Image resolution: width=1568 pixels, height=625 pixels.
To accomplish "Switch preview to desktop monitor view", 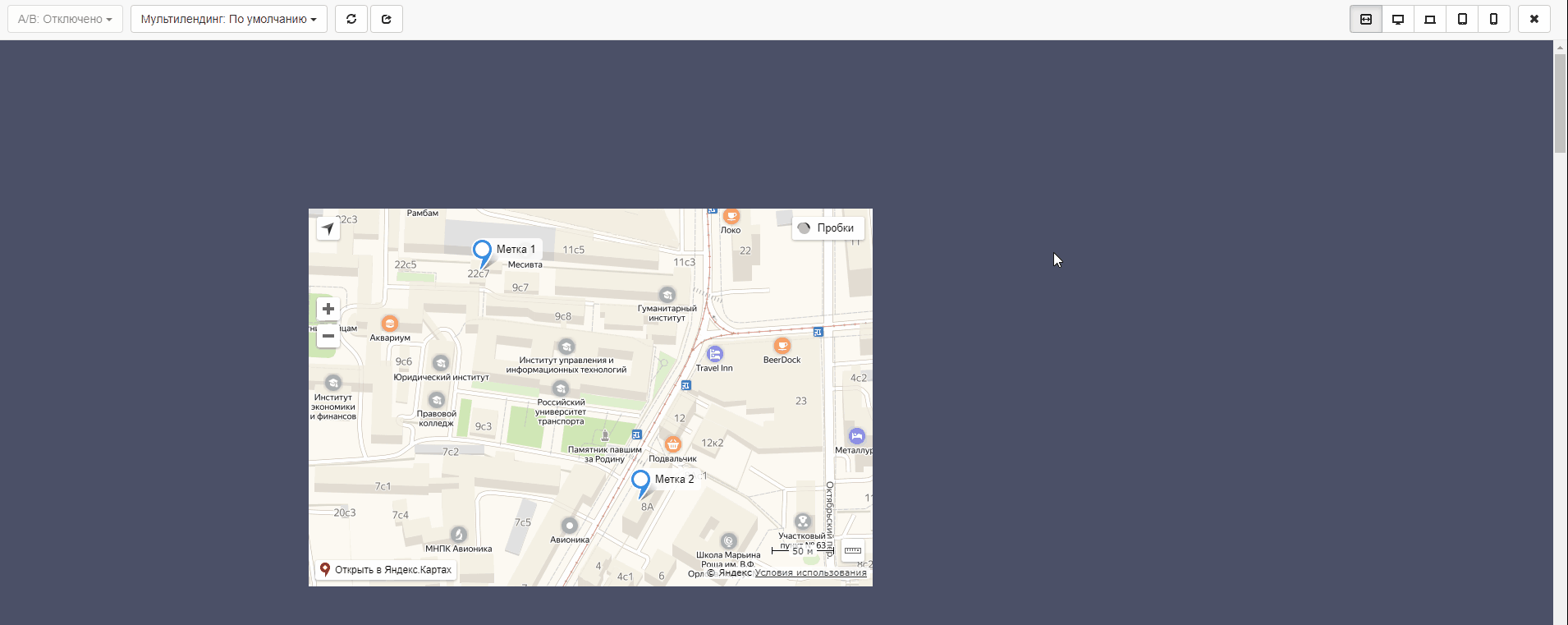I will point(1398,19).
